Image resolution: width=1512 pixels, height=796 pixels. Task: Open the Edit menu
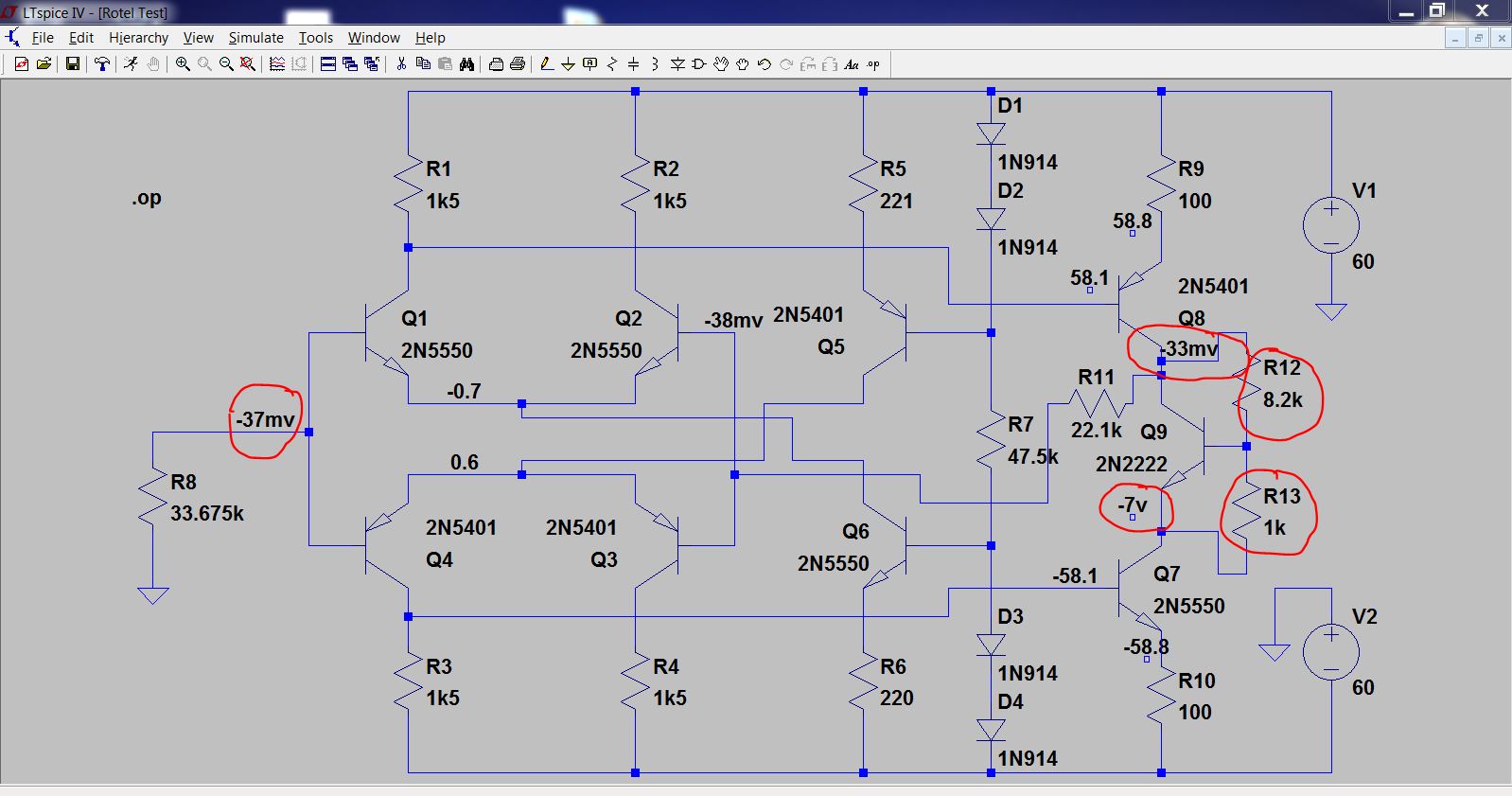click(x=81, y=38)
